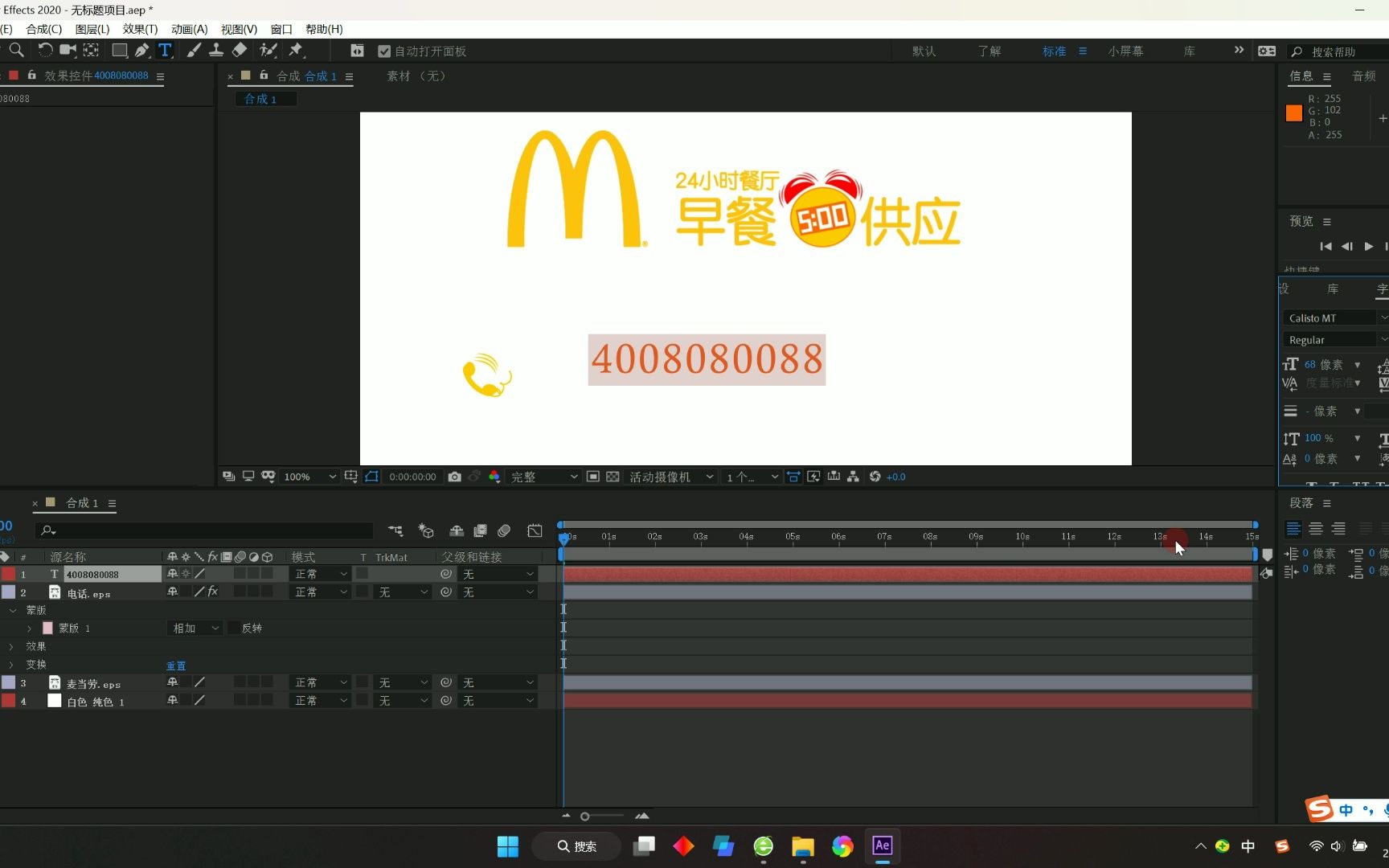This screenshot has width=1389, height=868.
Task: Open the 完整 resolution dropdown
Action: (x=544, y=477)
